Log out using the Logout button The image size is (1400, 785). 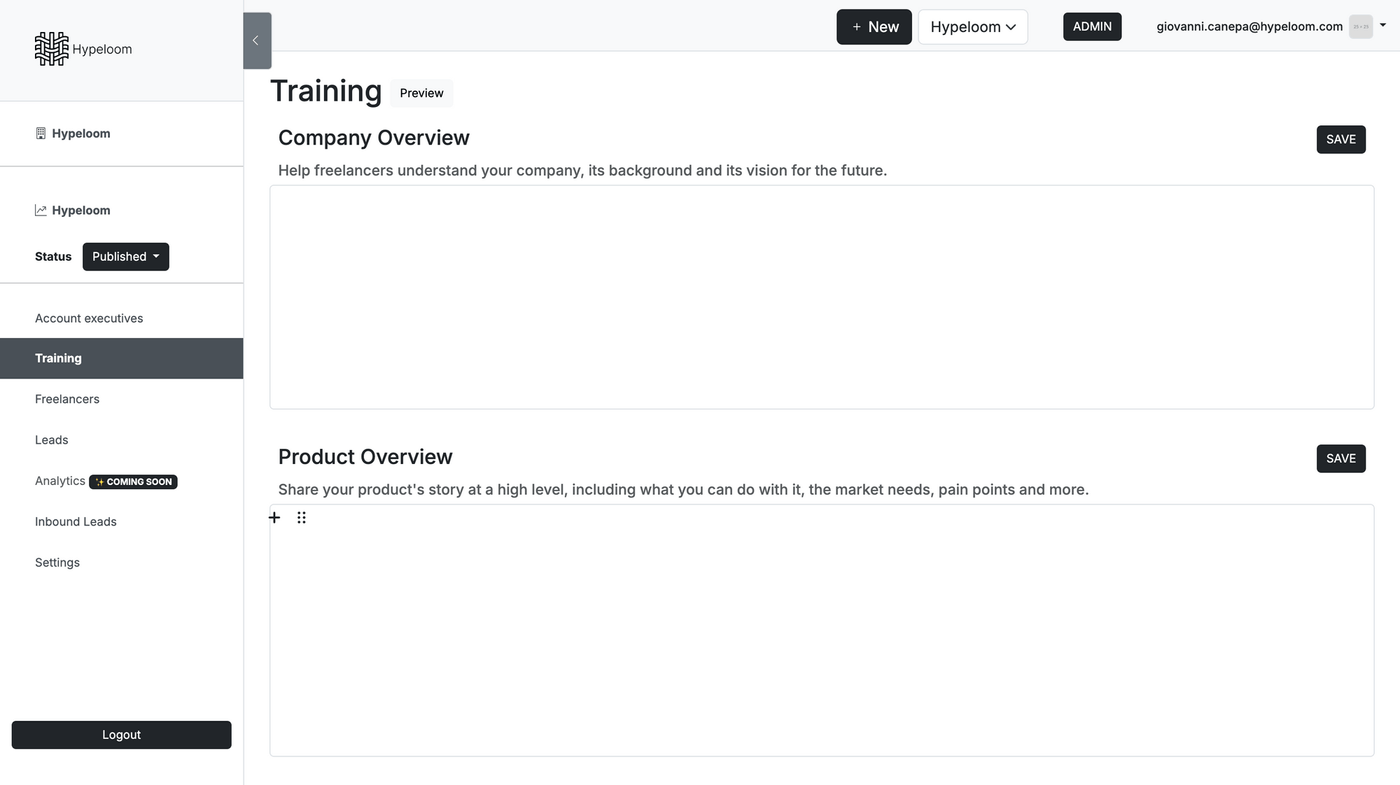[x=121, y=735]
